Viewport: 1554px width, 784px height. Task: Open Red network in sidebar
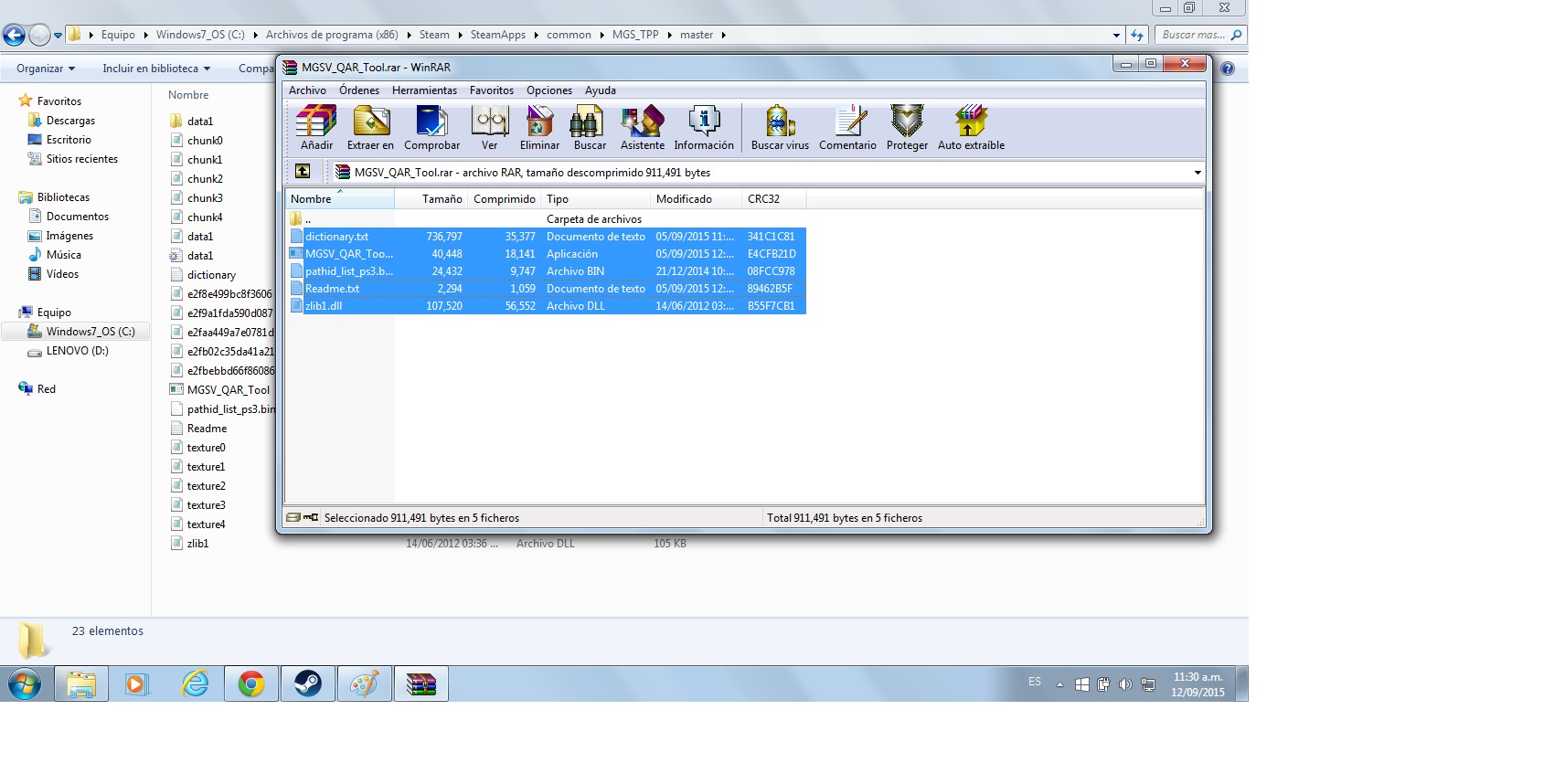[x=46, y=389]
